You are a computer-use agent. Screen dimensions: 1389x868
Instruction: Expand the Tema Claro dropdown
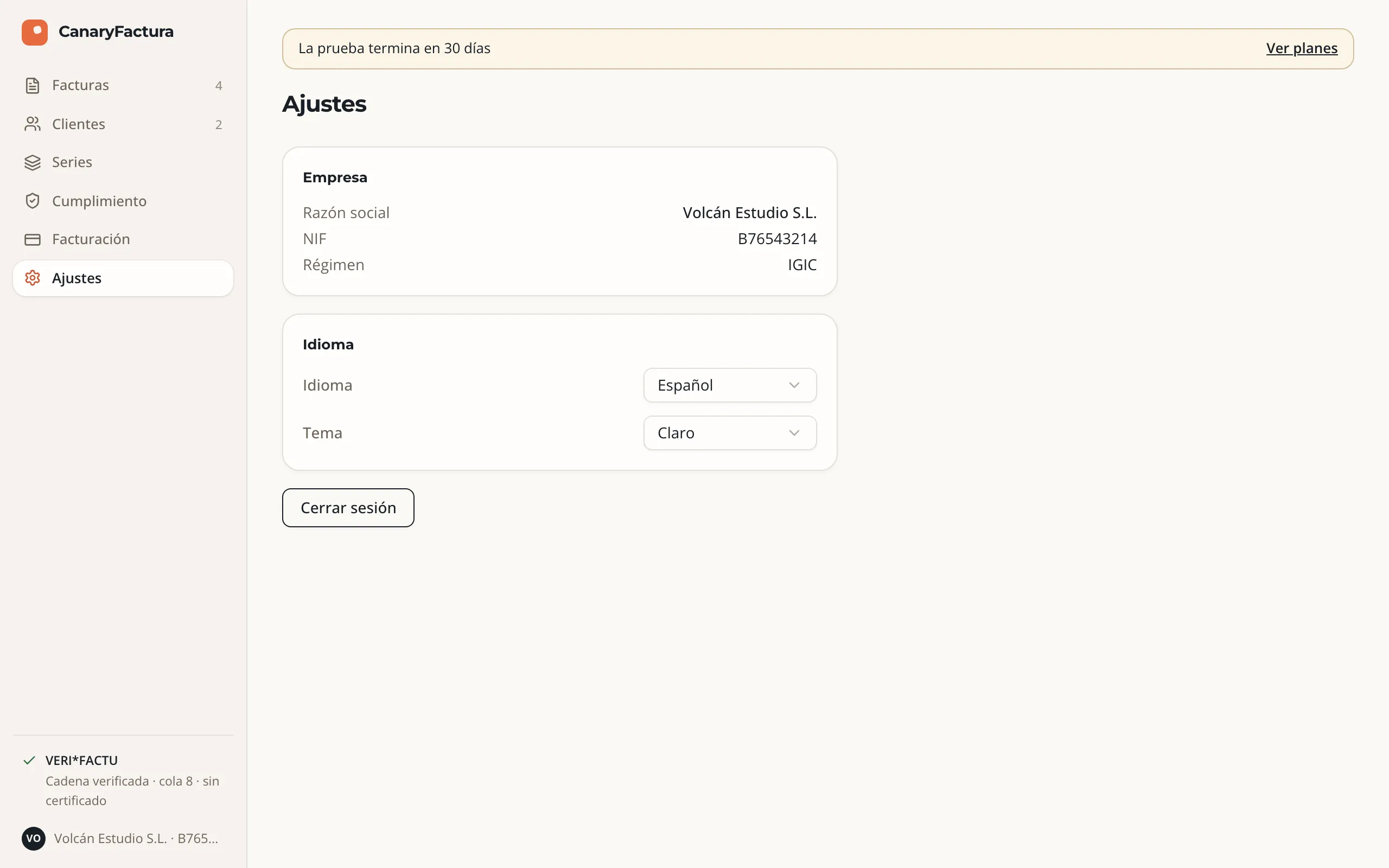coord(730,433)
